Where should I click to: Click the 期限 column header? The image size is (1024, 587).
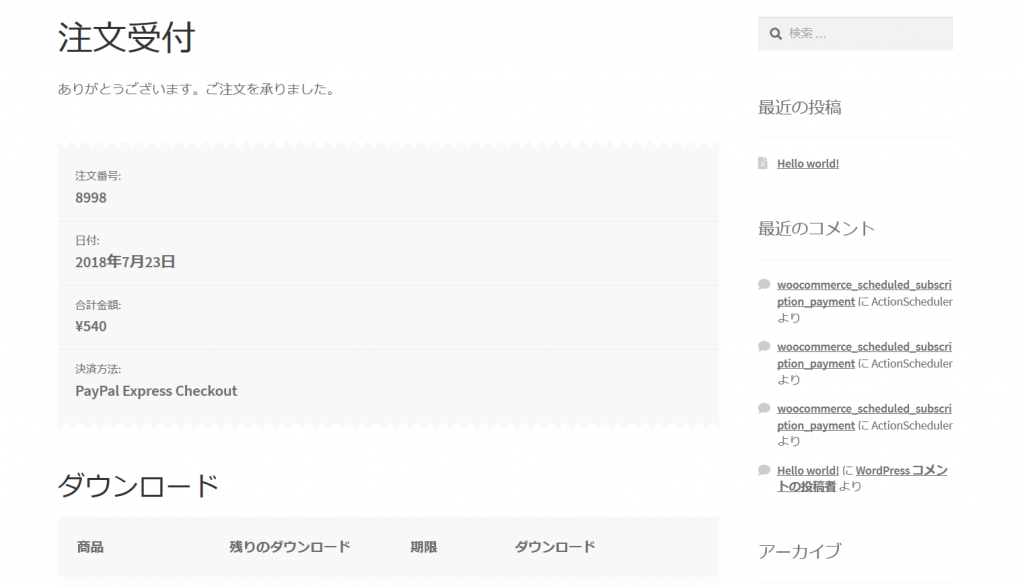(423, 547)
